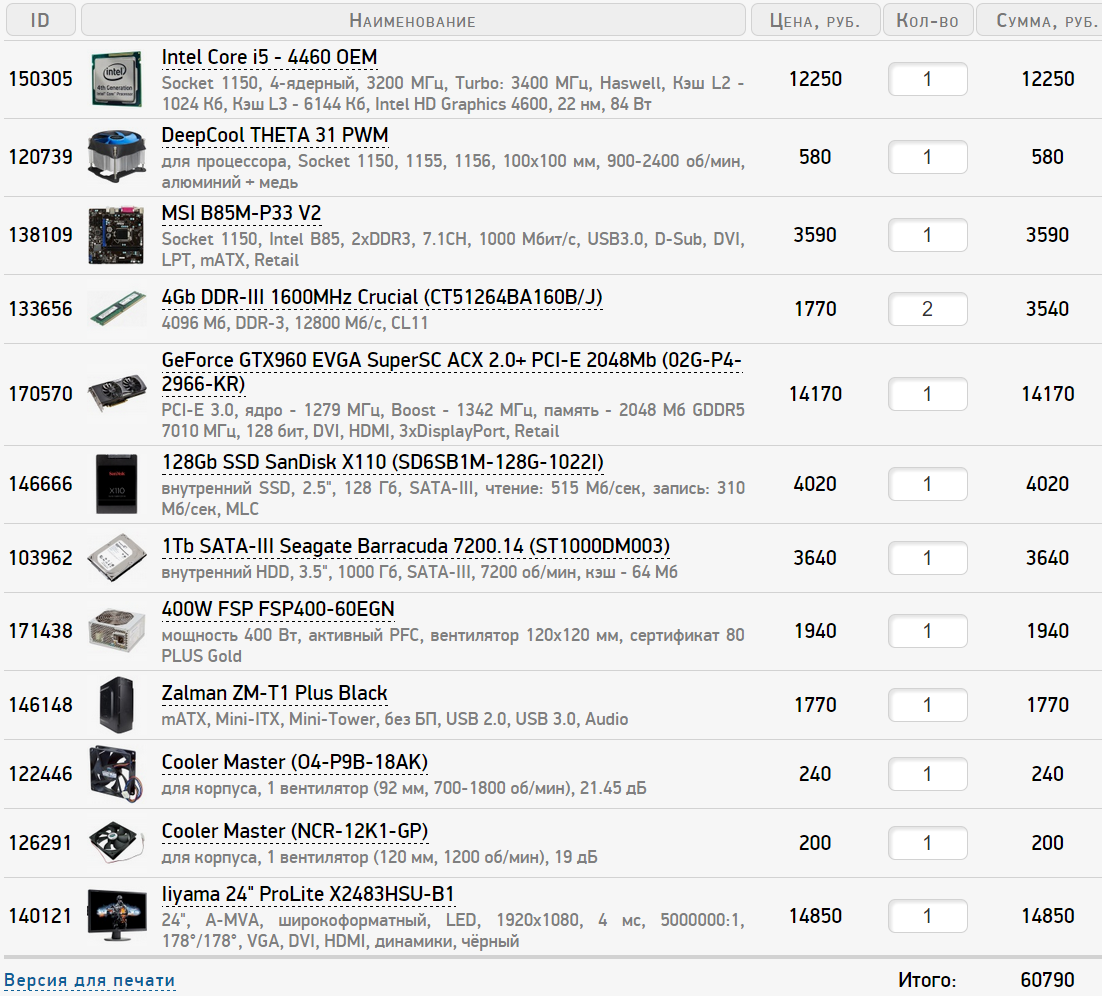Open the Cooler Master (NCR-12K1-GP) link

[294, 831]
